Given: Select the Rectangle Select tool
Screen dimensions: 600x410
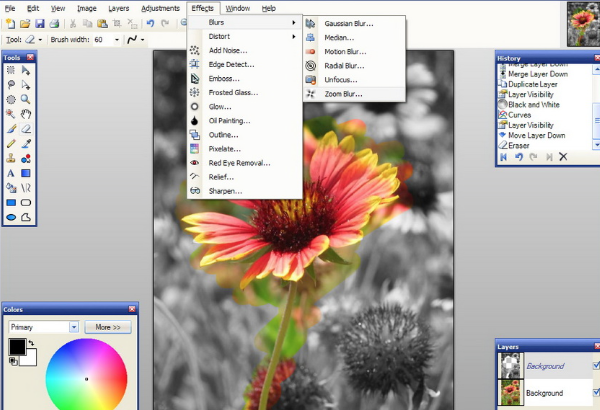Looking at the screenshot, I should 11,70.
